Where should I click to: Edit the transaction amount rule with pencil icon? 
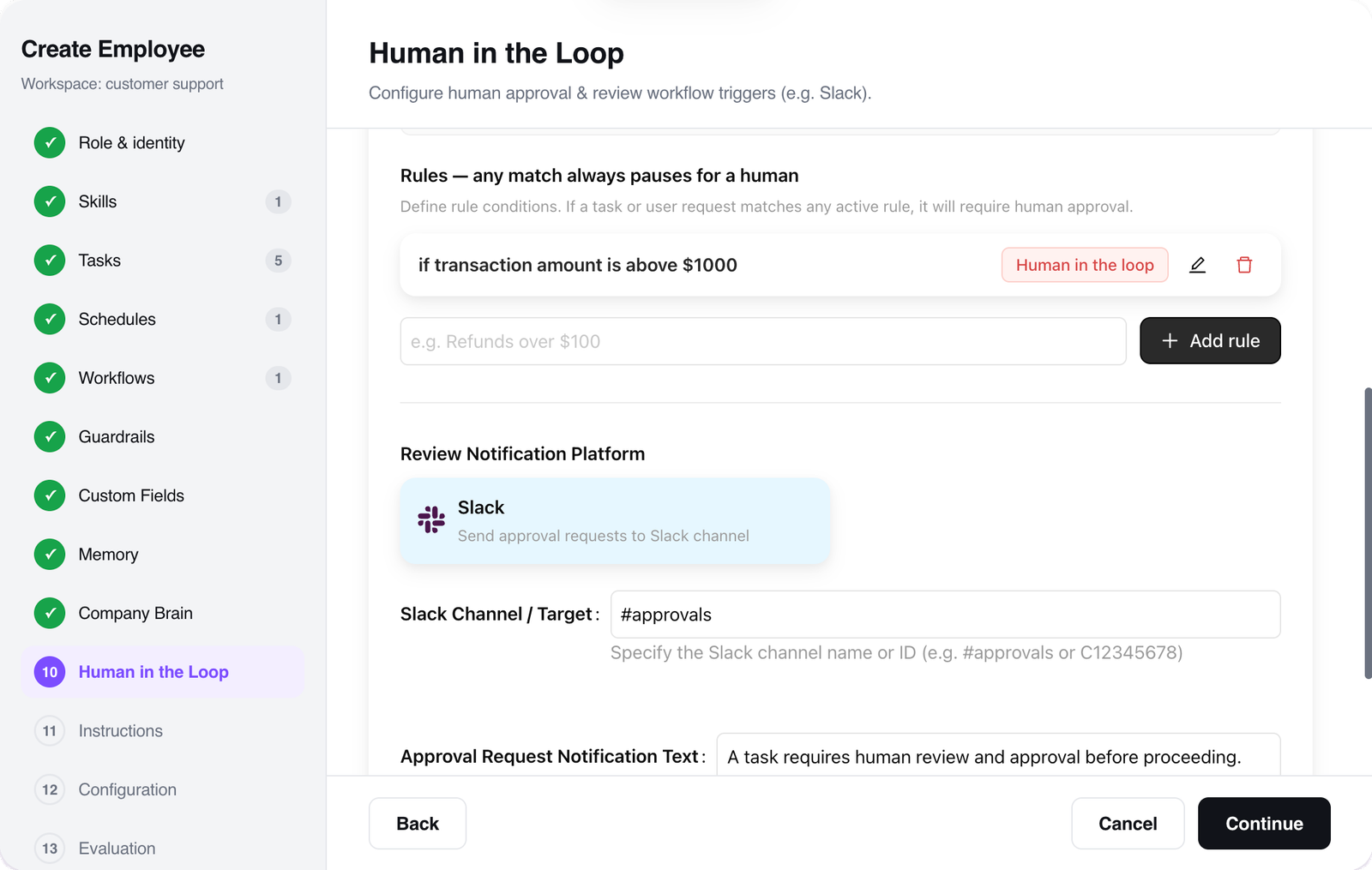[x=1197, y=265]
